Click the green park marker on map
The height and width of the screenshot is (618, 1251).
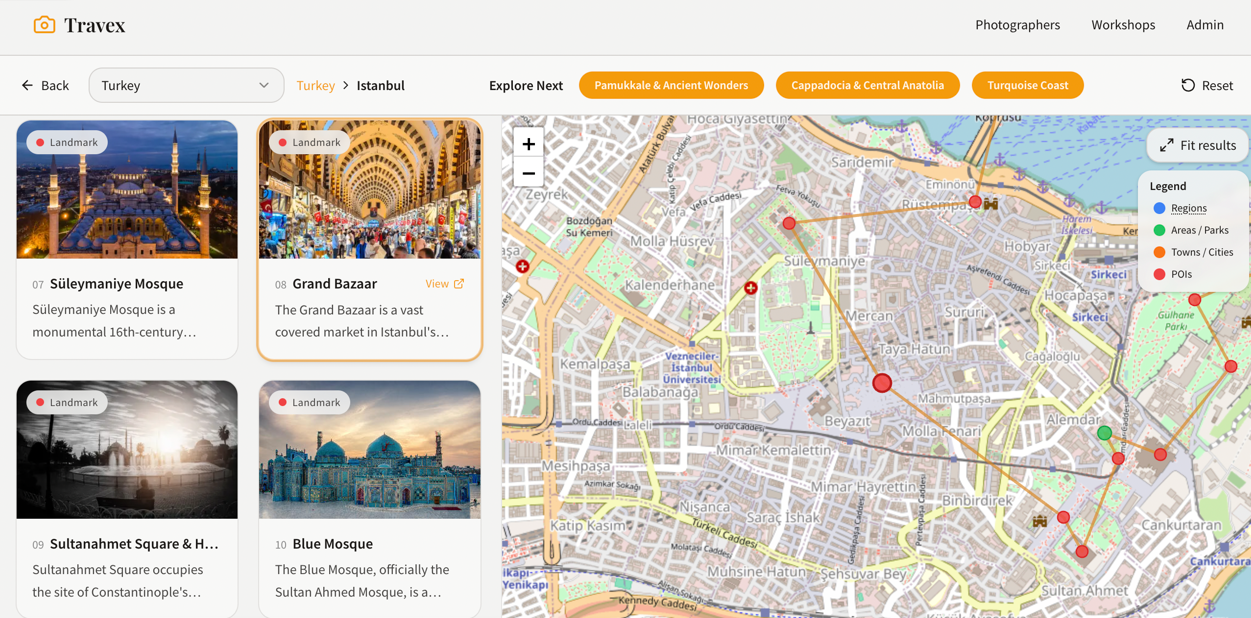1104,433
